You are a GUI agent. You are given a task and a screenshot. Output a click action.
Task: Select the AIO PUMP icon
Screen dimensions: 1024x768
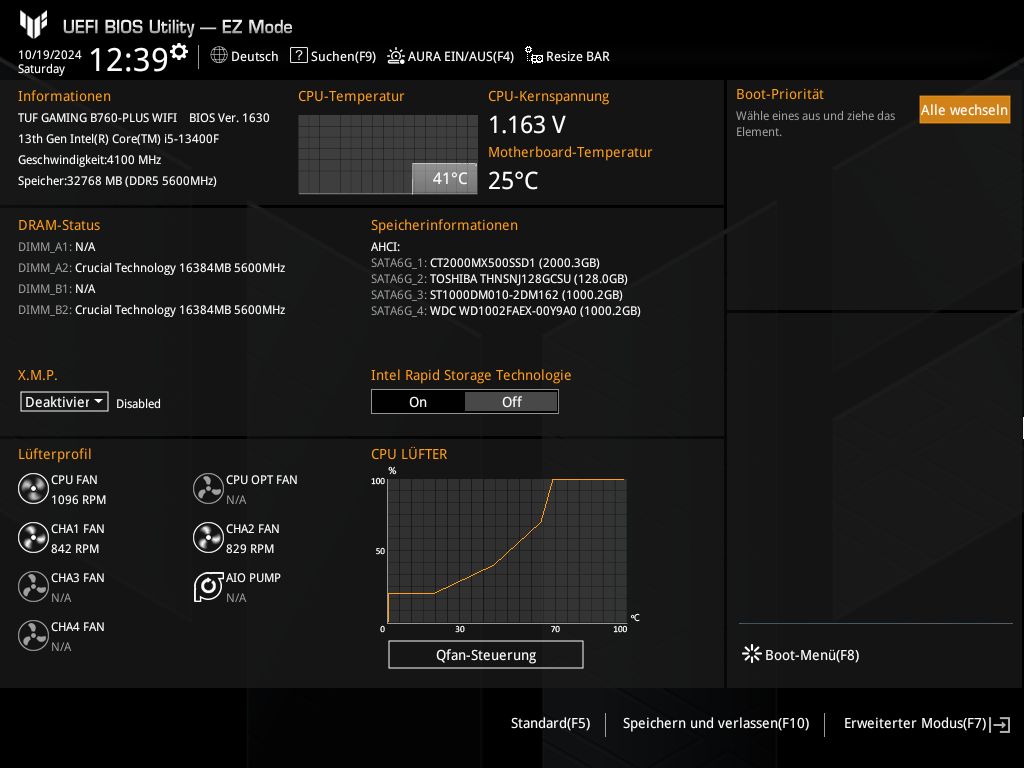[208, 586]
